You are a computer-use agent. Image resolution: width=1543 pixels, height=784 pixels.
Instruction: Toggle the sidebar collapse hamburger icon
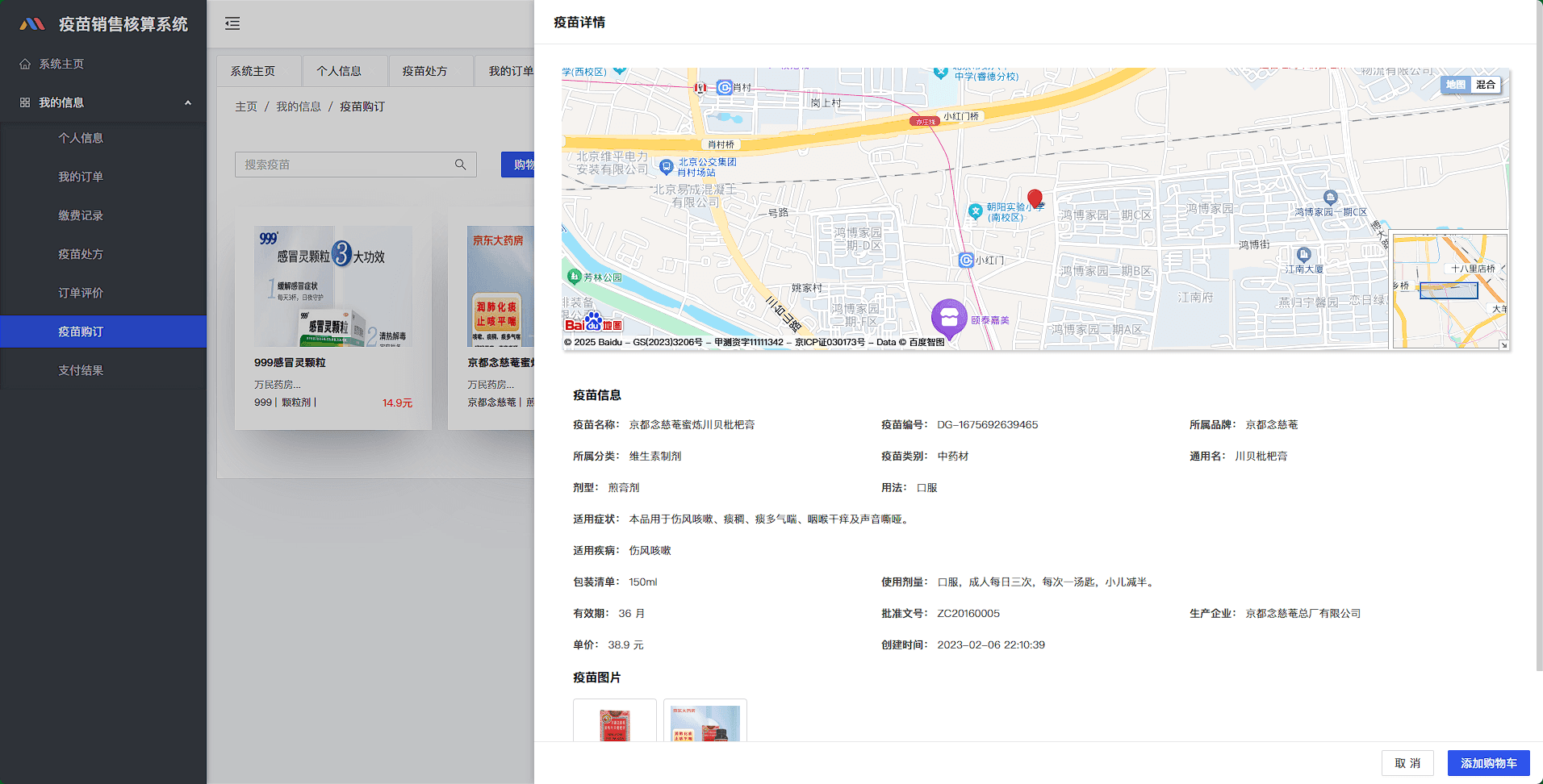coord(232,23)
